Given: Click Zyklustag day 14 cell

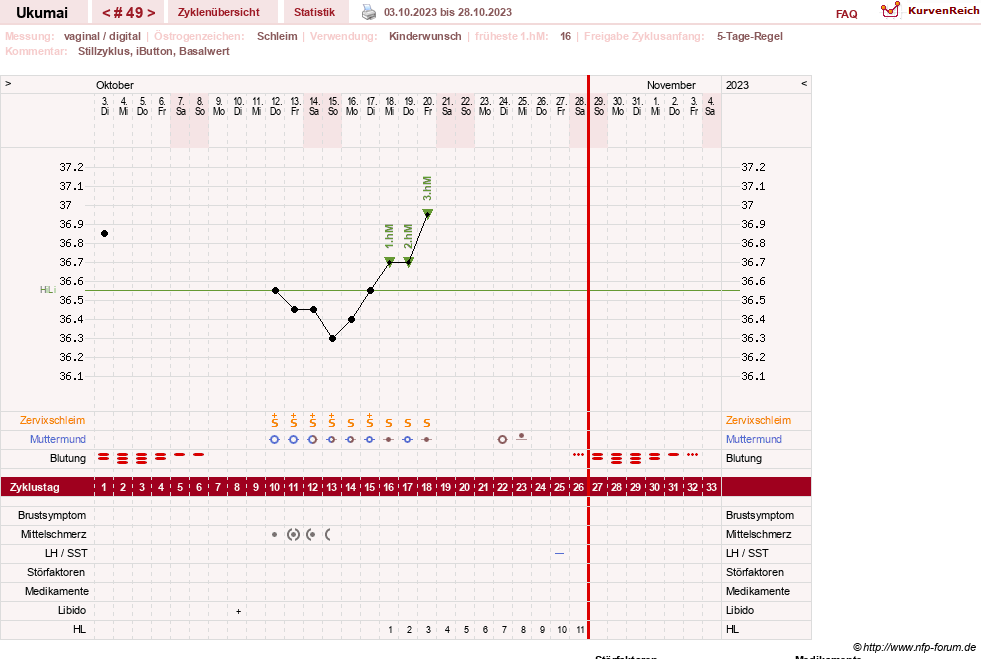Looking at the screenshot, I should pyautogui.click(x=350, y=487).
